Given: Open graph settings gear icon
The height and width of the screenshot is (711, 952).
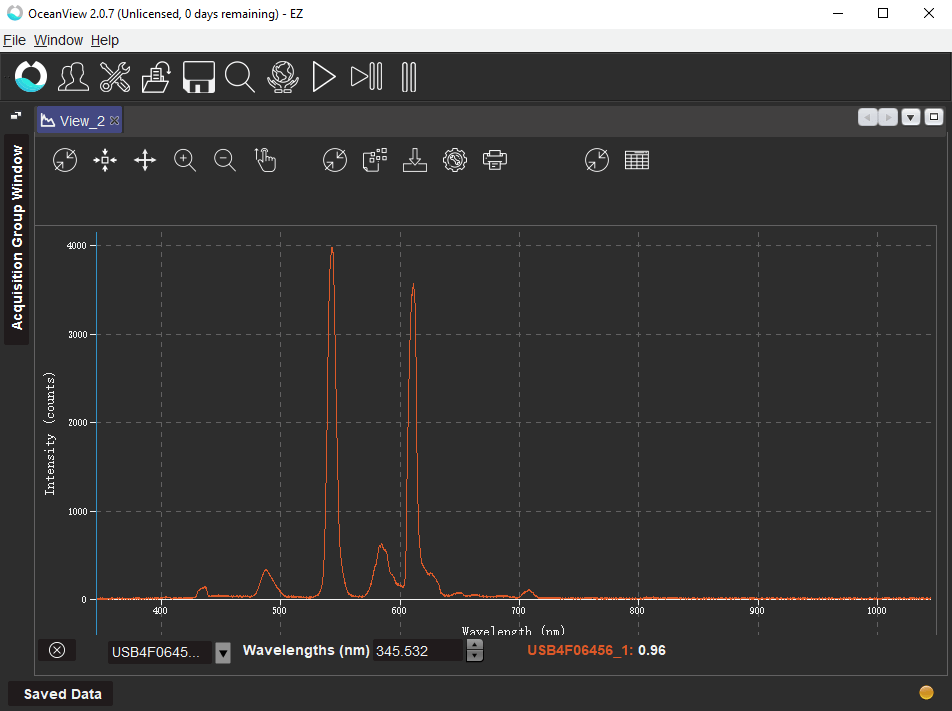Looking at the screenshot, I should (x=455, y=160).
